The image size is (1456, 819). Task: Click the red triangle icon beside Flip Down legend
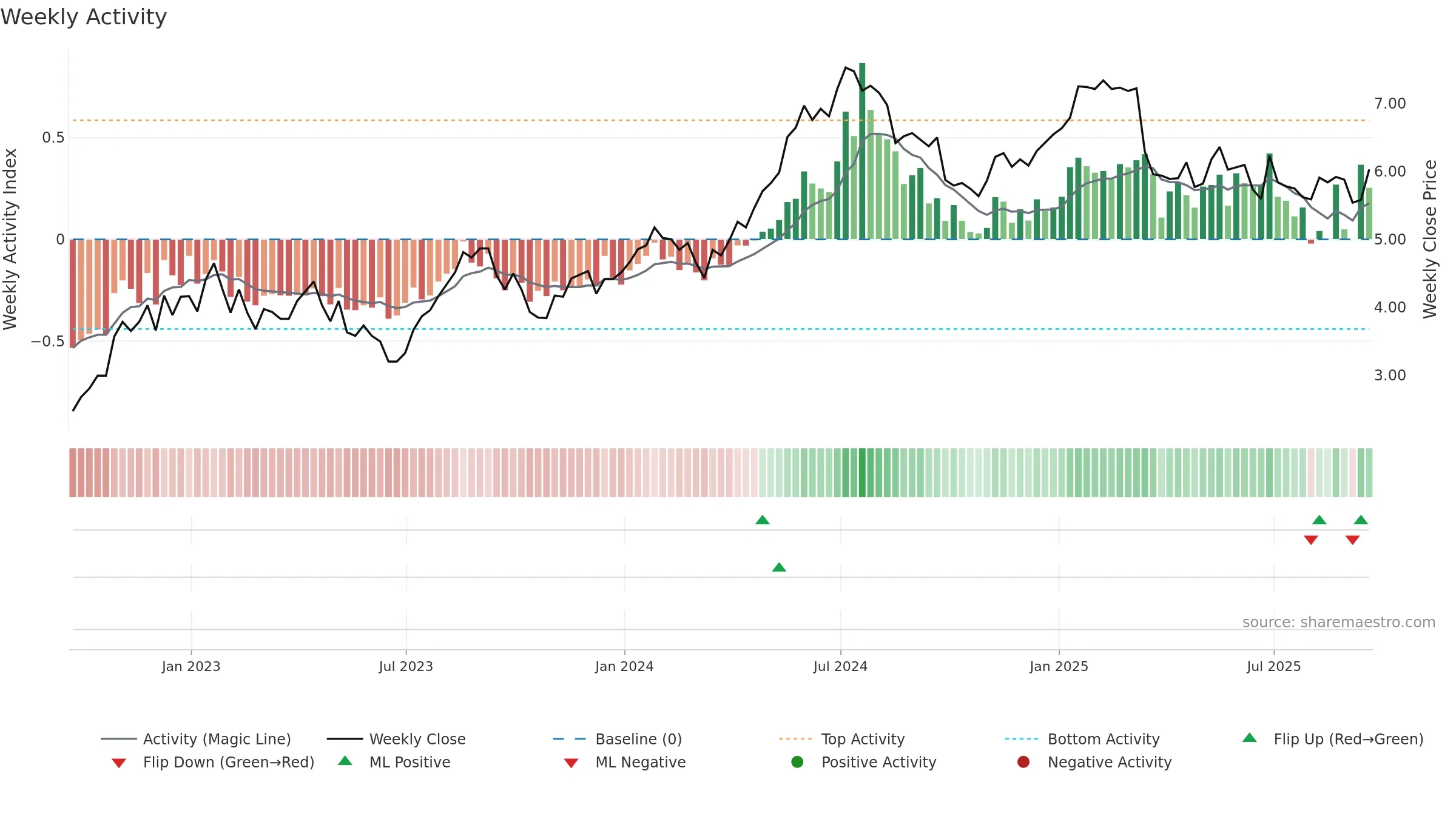point(119,763)
